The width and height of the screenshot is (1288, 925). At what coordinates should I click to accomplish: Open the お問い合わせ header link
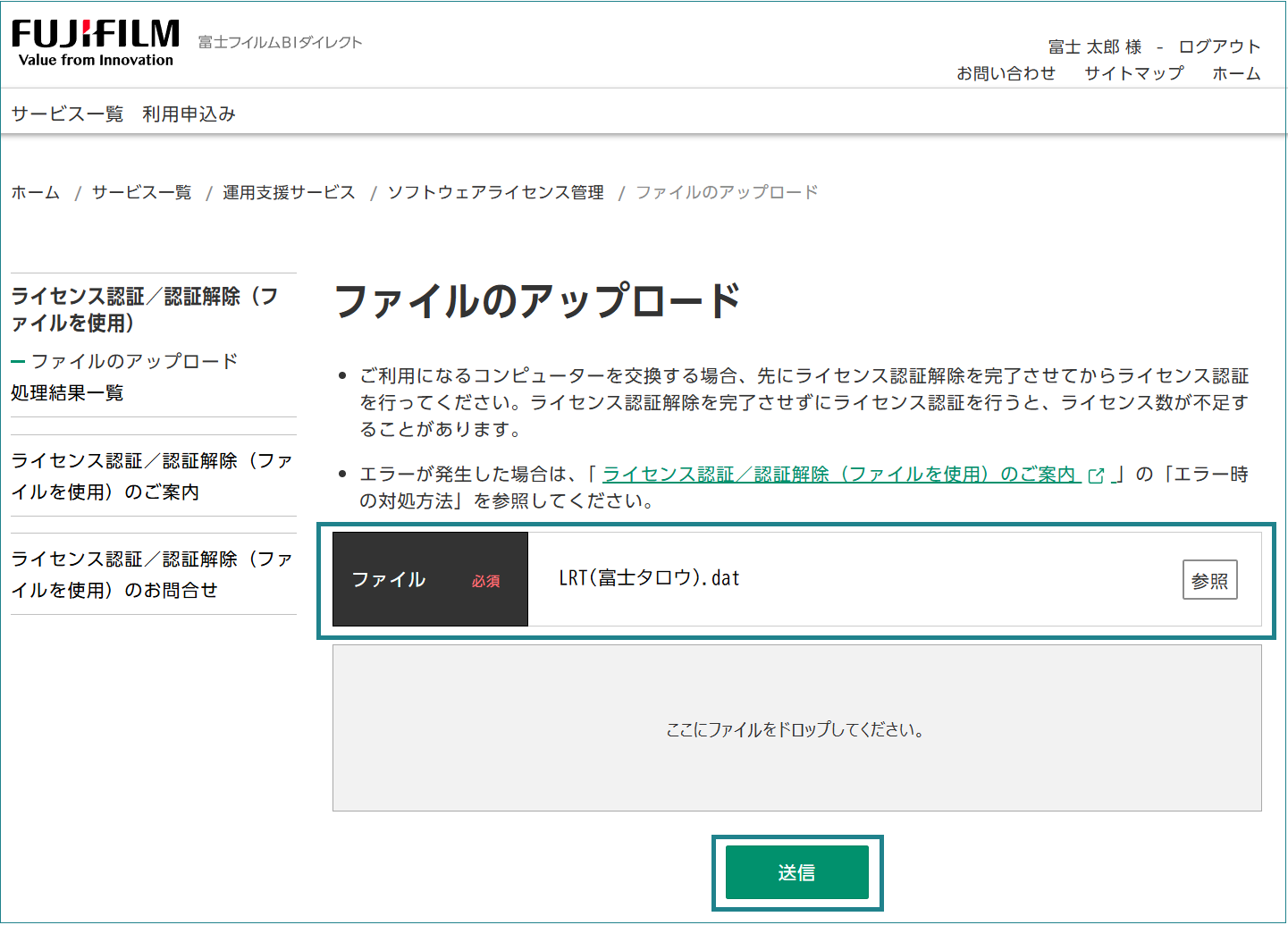[1006, 73]
